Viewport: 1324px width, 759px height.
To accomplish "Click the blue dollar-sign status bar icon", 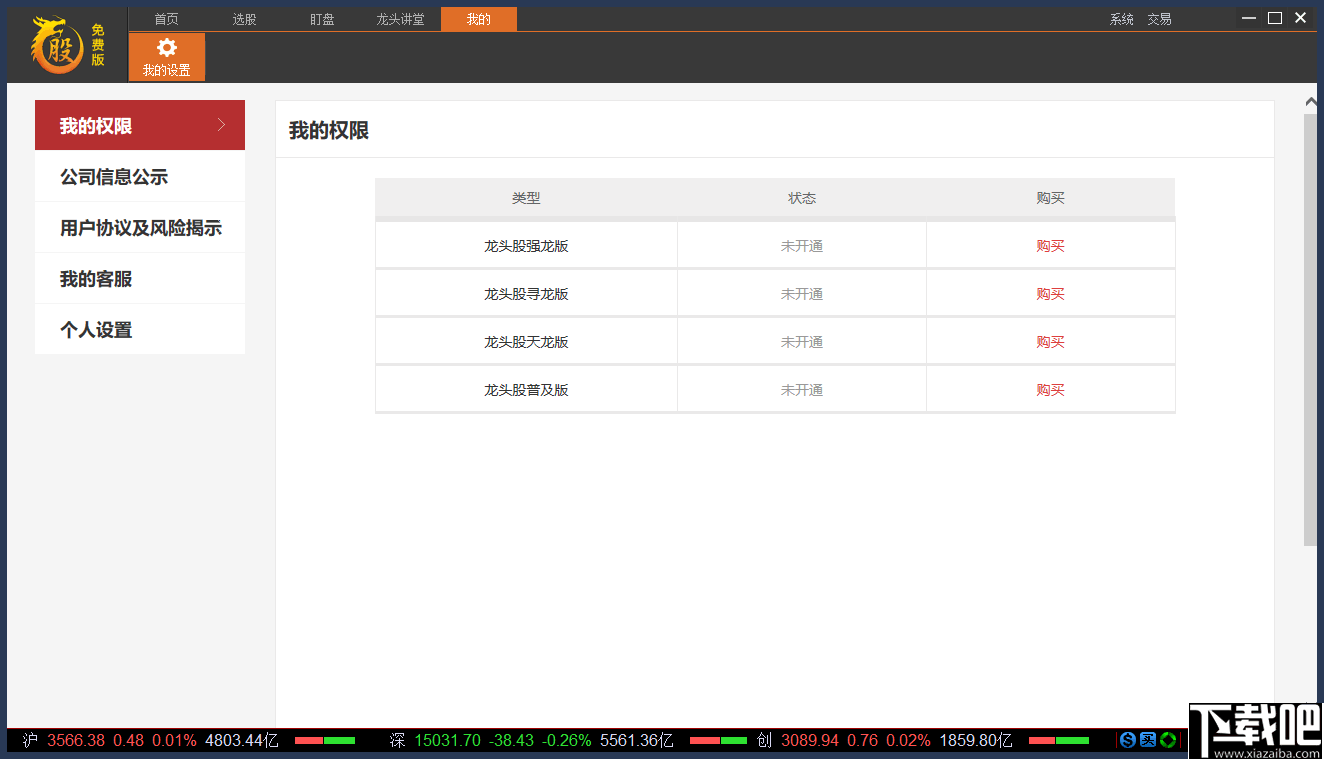I will (1128, 740).
